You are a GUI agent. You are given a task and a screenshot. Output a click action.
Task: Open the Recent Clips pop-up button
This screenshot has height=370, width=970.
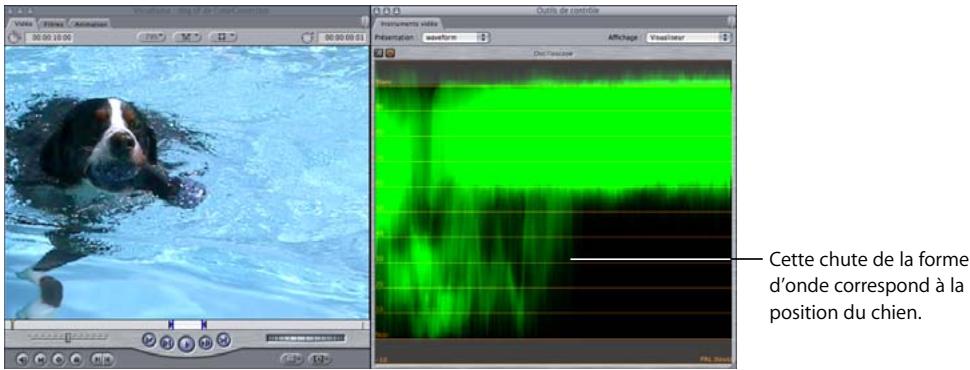292,359
